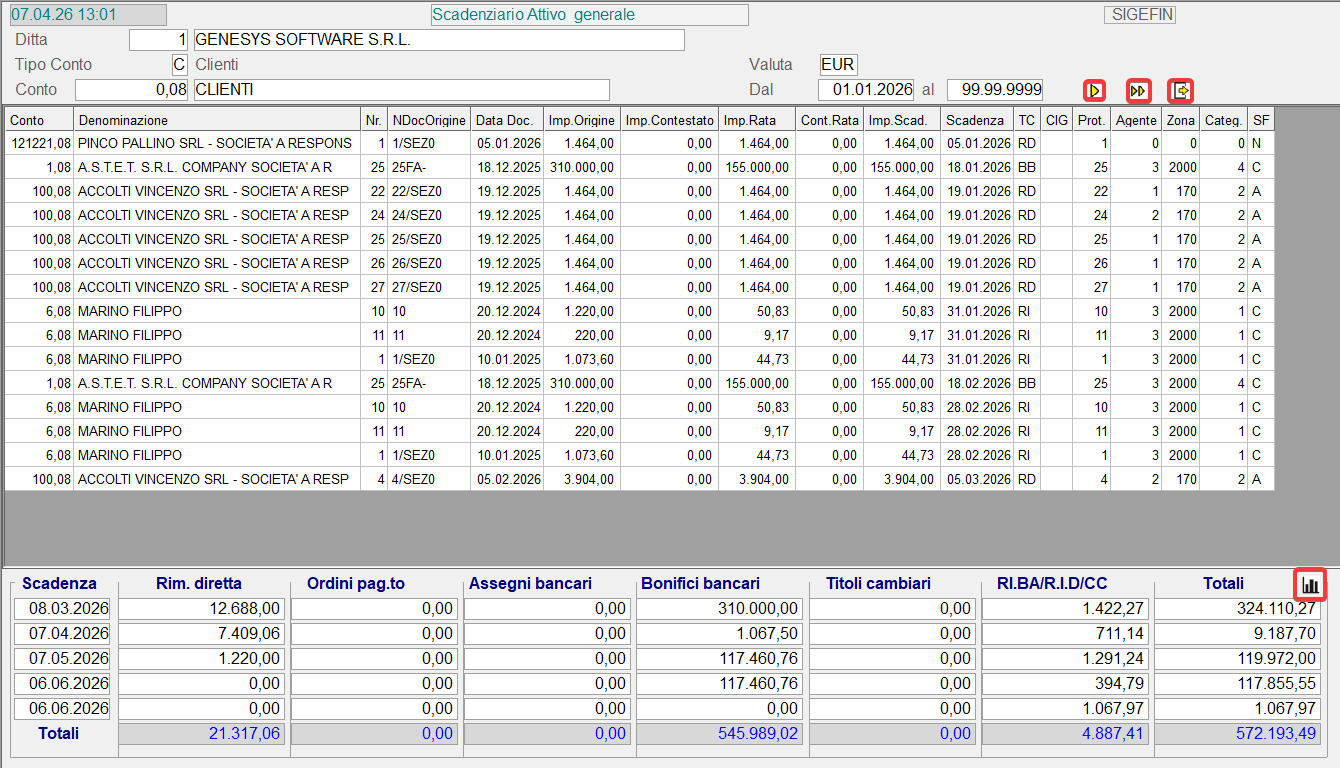Click the Agente column header
Viewport: 1340px width, 768px height.
tap(1136, 120)
